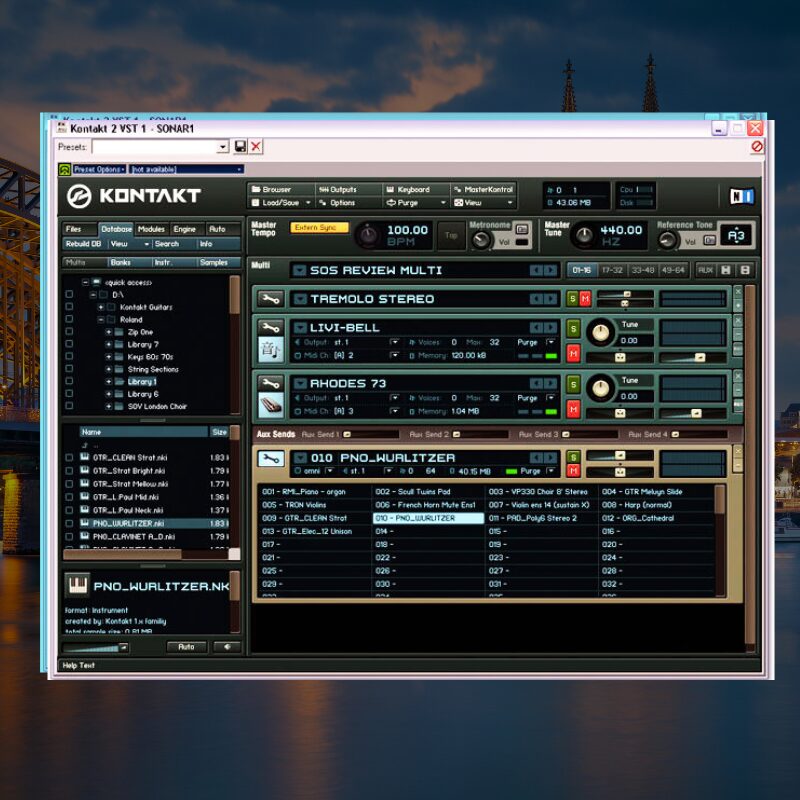Toggle the Metronome on/off button
Image resolution: width=800 pixels, height=800 pixels.
[521, 229]
